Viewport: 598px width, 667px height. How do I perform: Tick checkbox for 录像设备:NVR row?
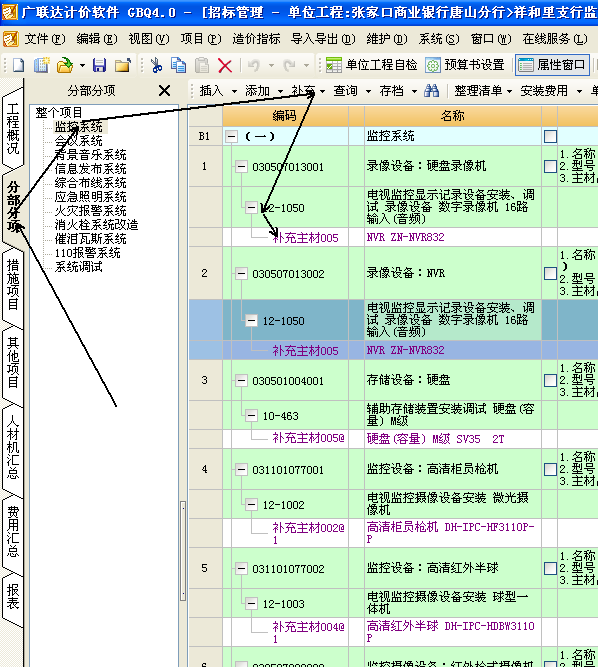pos(550,273)
